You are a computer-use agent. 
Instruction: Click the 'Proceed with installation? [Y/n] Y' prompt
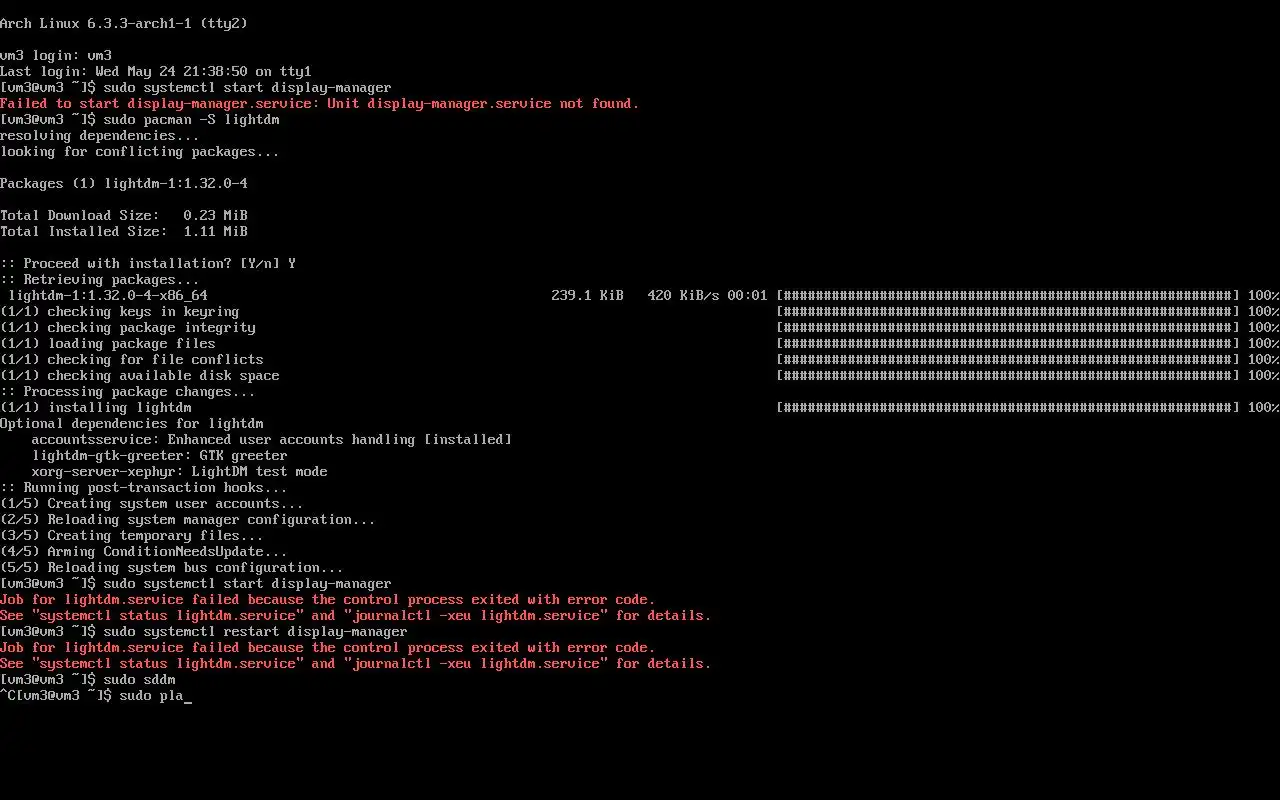pyautogui.click(x=148, y=263)
